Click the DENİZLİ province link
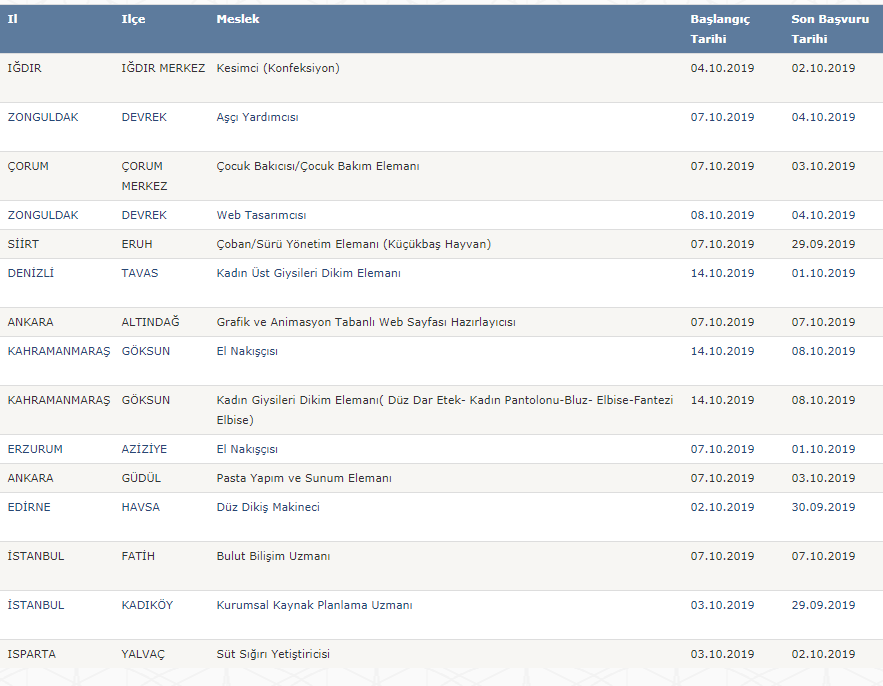Image resolution: width=883 pixels, height=686 pixels. (x=30, y=273)
